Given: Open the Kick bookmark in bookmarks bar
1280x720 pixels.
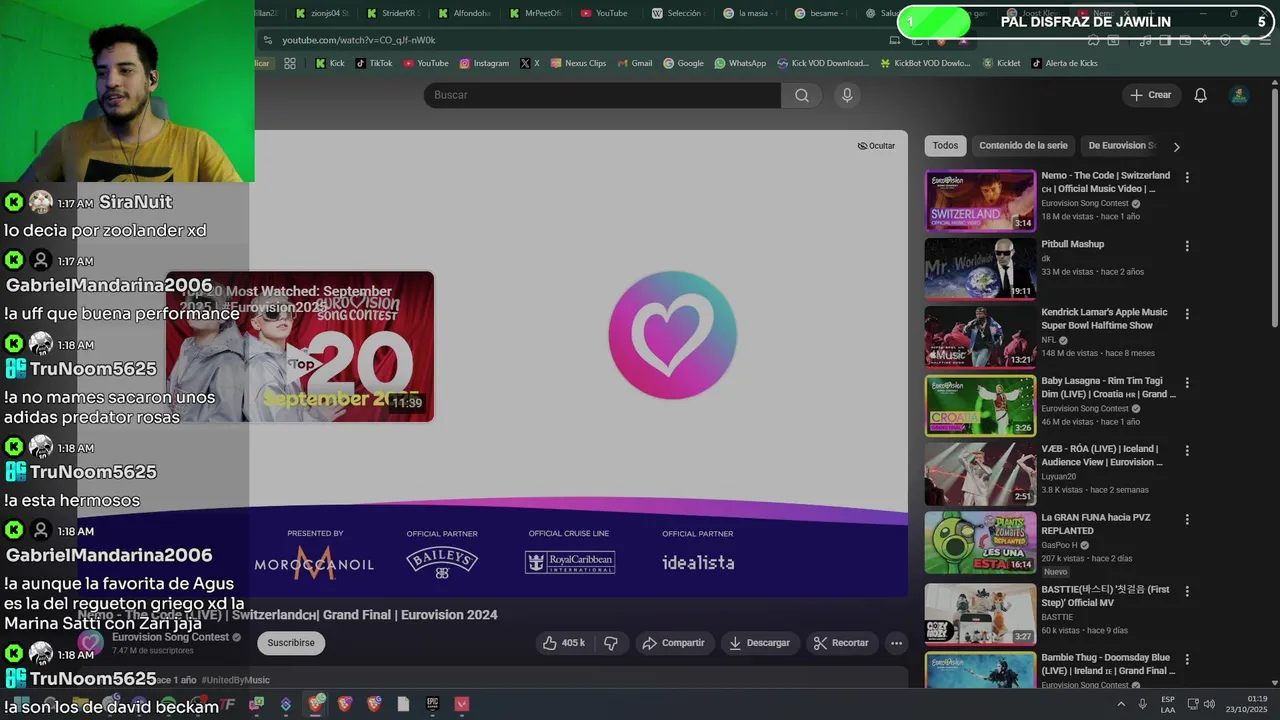Looking at the screenshot, I should 330,63.
